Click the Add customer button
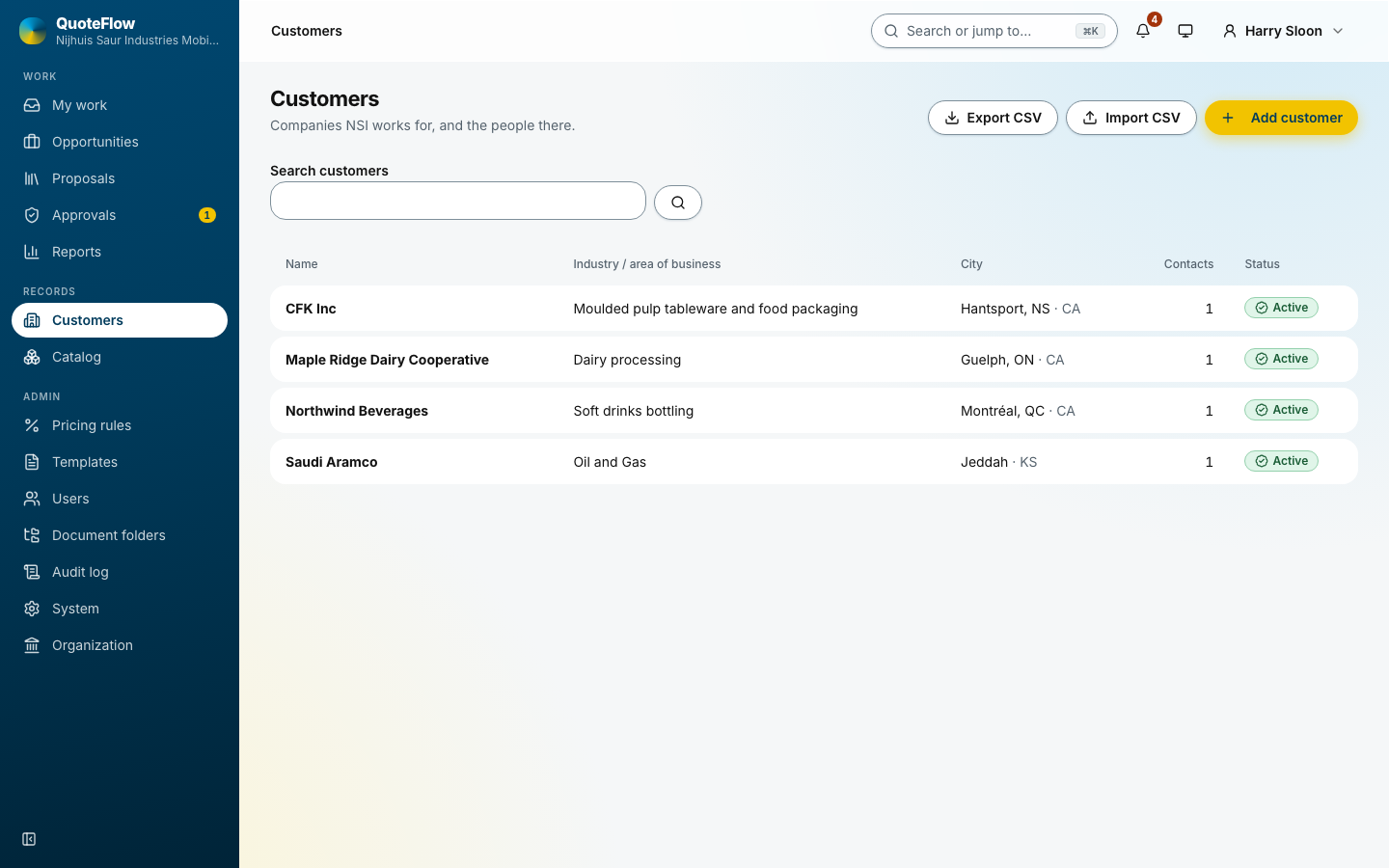The width and height of the screenshot is (1389, 868). point(1281,118)
